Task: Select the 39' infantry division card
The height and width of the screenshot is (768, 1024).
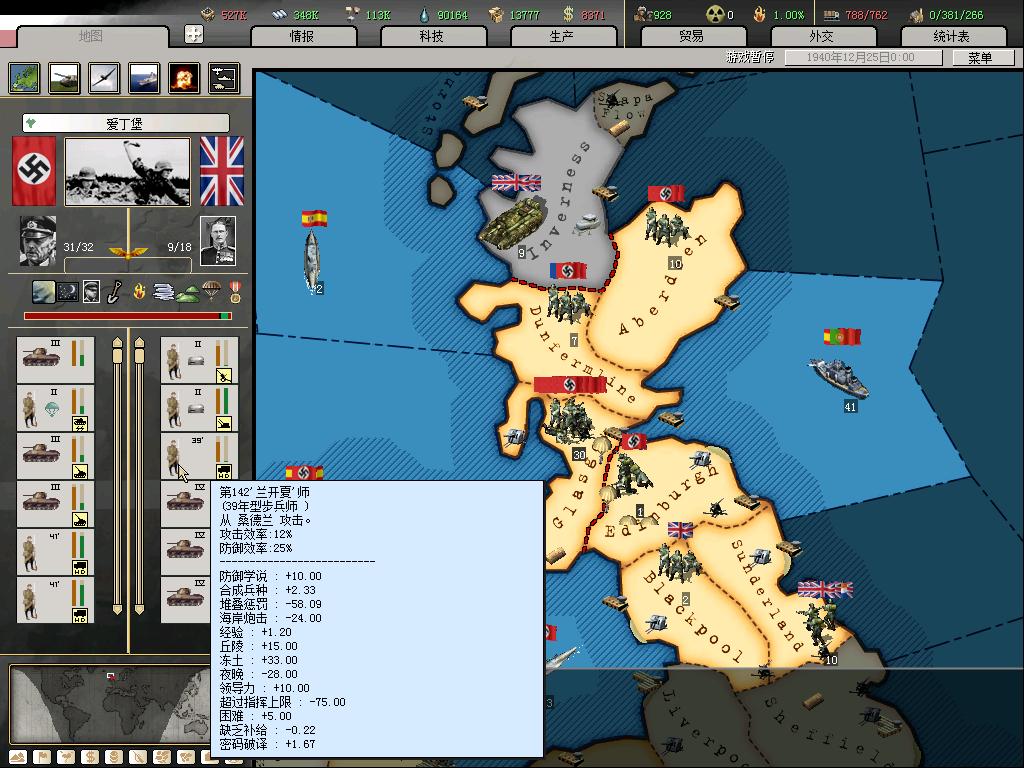Action: point(199,456)
